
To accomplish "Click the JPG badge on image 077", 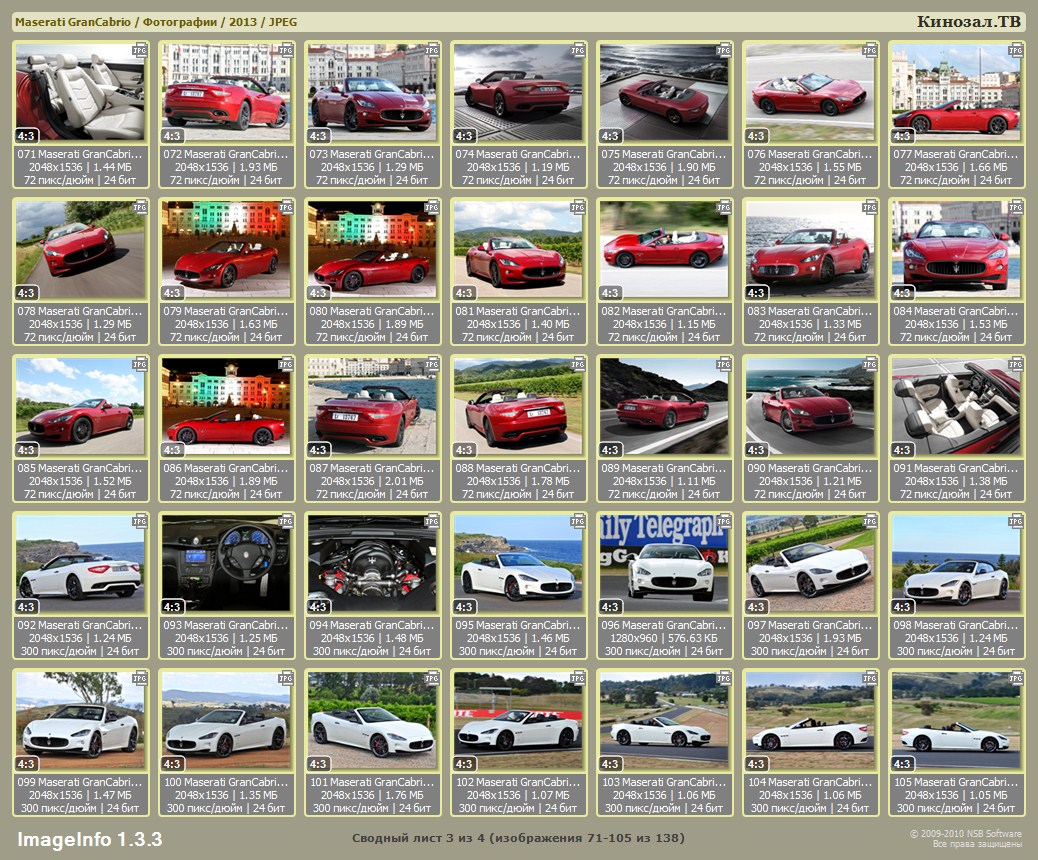I will [x=1015, y=49].
